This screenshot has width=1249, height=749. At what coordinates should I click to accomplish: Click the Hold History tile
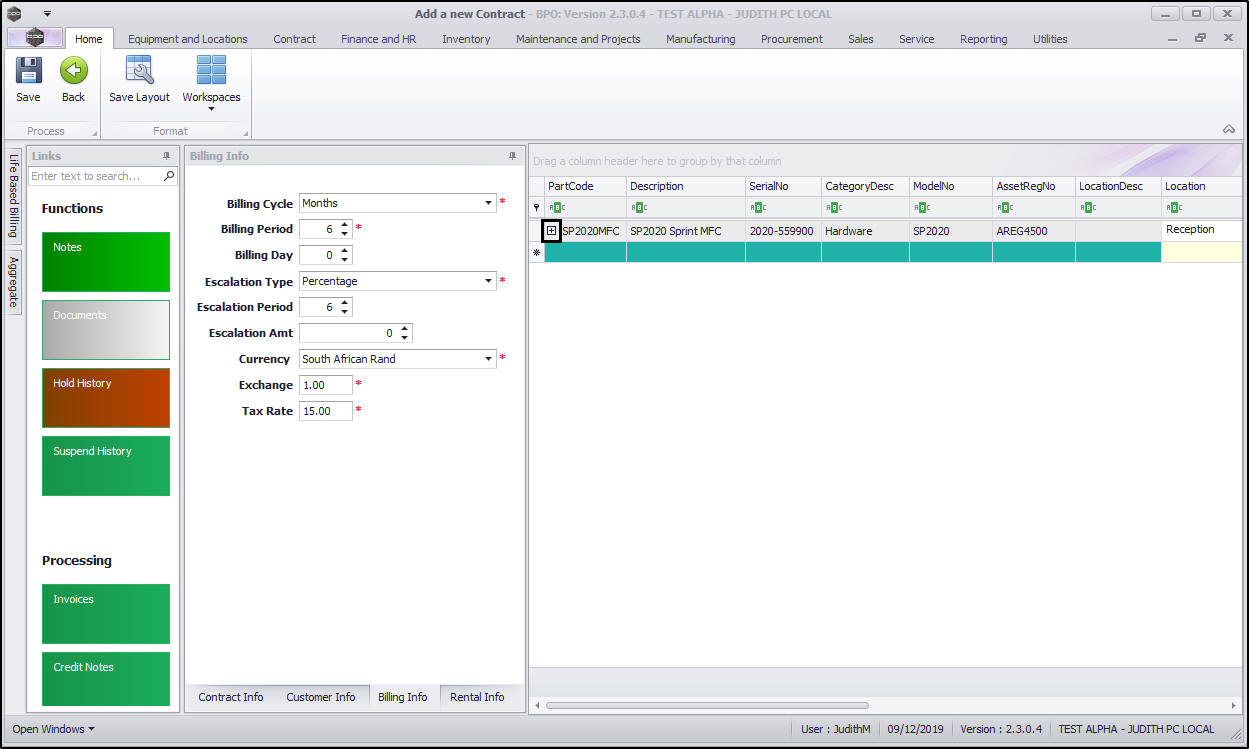tap(106, 398)
